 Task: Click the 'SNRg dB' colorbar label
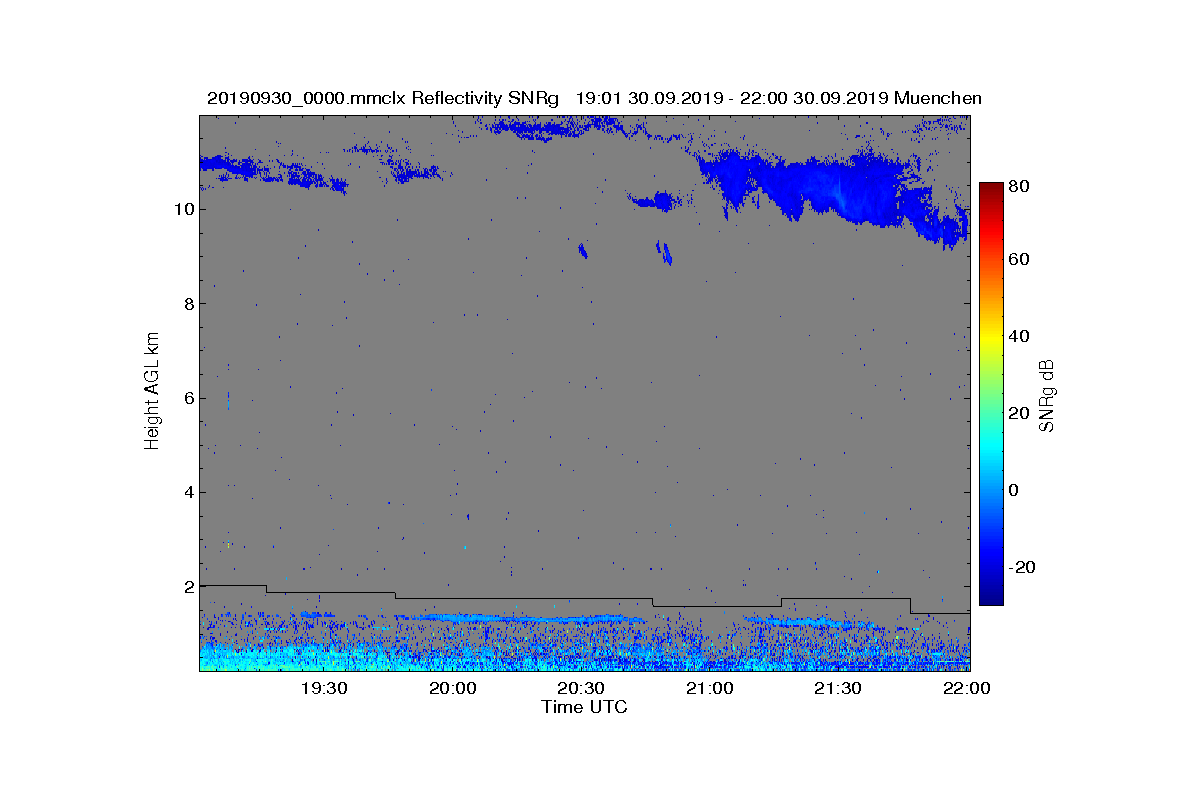(x=1047, y=395)
